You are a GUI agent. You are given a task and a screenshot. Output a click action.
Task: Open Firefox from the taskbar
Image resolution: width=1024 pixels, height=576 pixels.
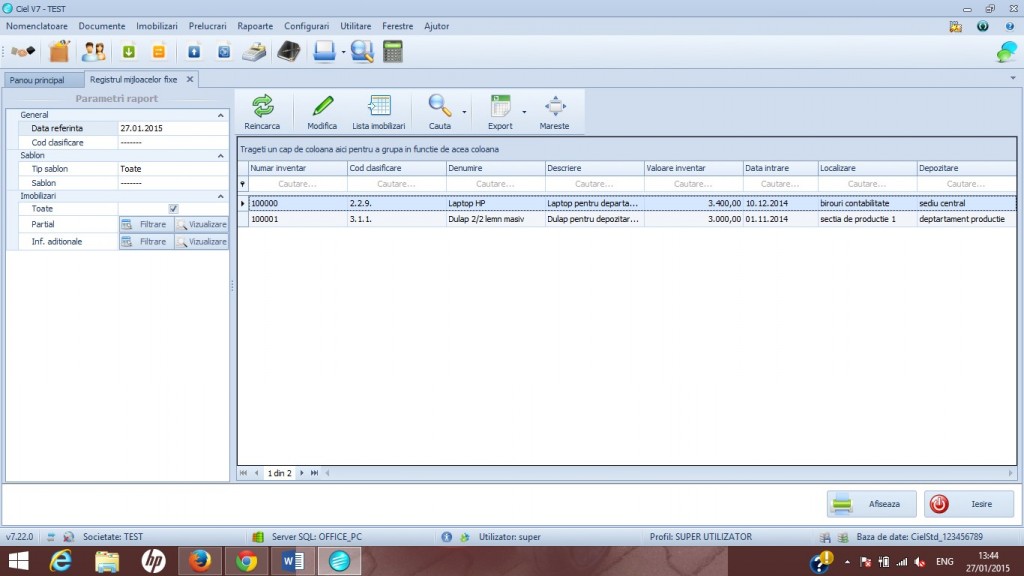[200, 561]
